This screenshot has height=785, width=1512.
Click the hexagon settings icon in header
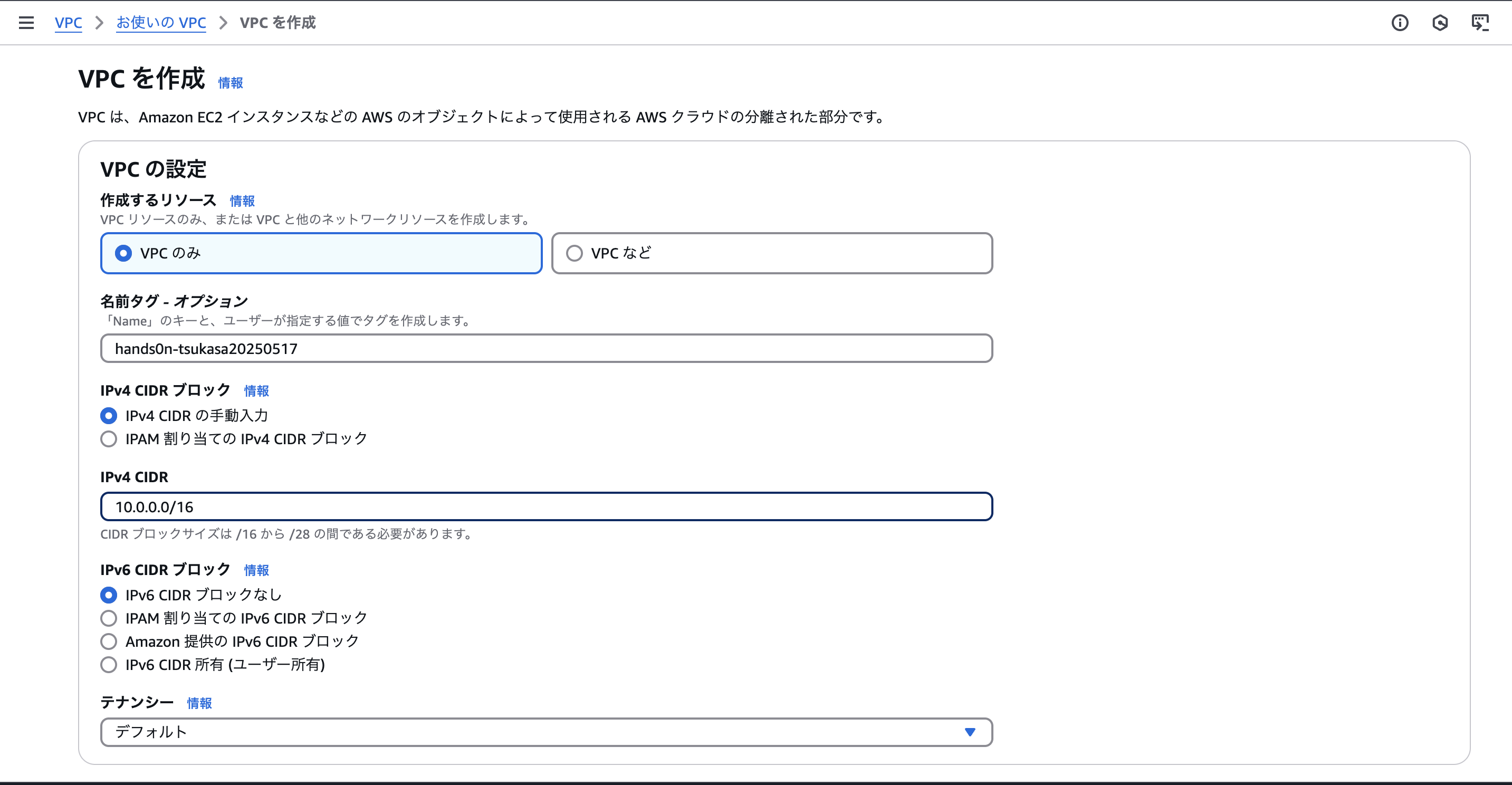[1439, 23]
